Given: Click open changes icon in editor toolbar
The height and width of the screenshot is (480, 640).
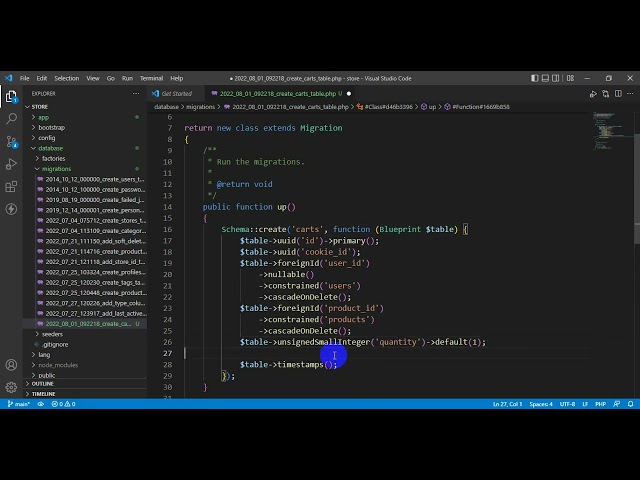Looking at the screenshot, I should click(x=606, y=94).
